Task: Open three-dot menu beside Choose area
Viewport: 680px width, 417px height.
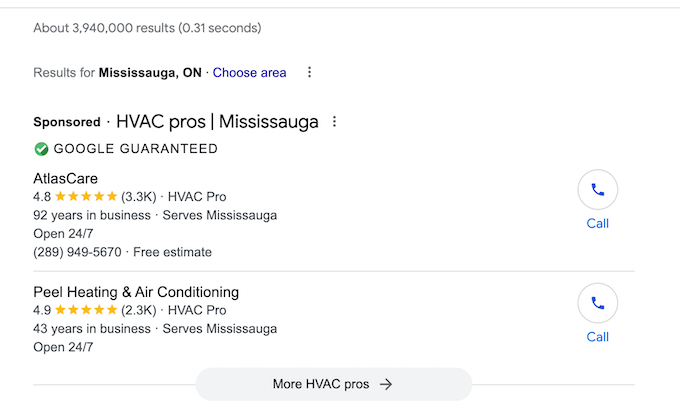Action: click(x=310, y=72)
